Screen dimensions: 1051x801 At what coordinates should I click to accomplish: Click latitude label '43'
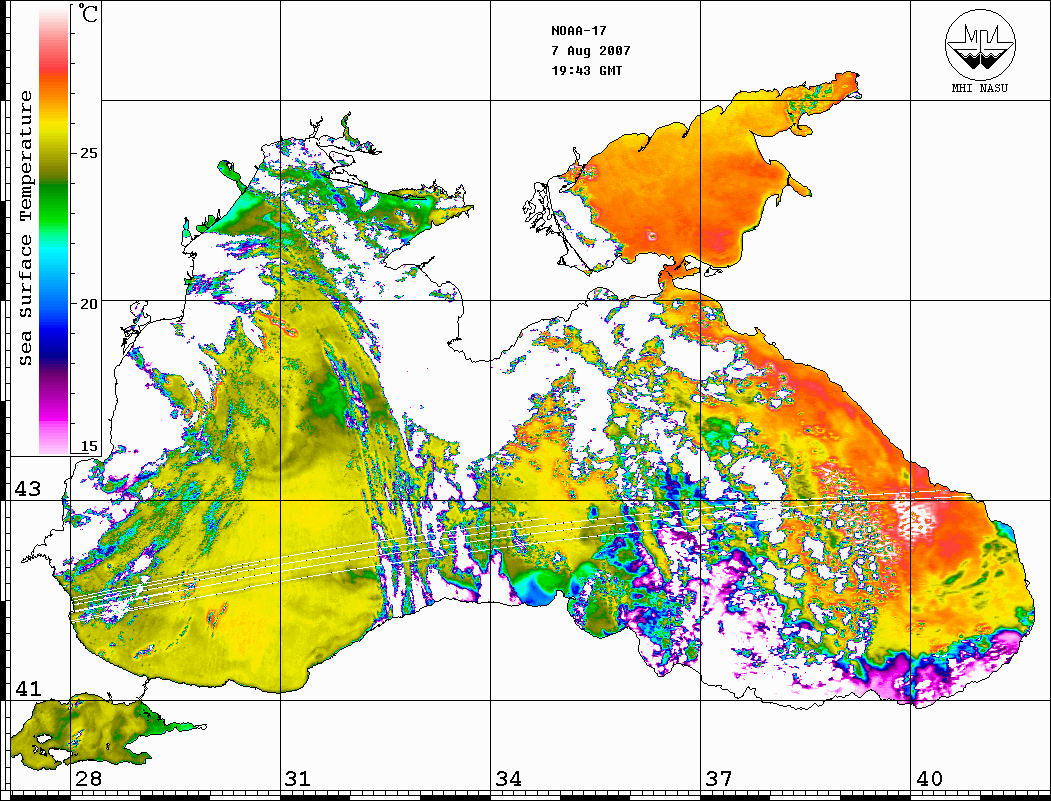pos(27,489)
